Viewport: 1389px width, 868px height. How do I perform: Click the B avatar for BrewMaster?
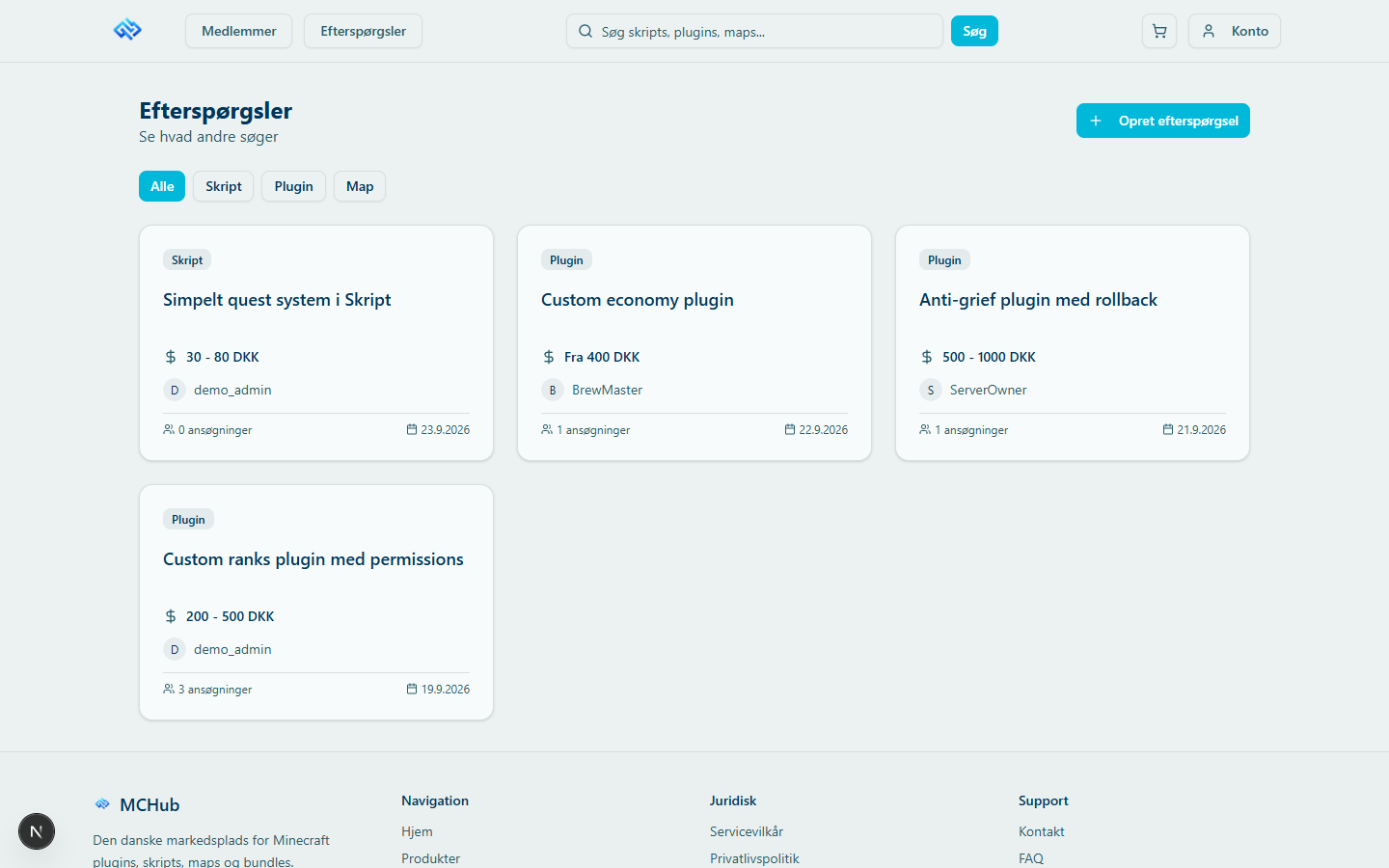(553, 390)
